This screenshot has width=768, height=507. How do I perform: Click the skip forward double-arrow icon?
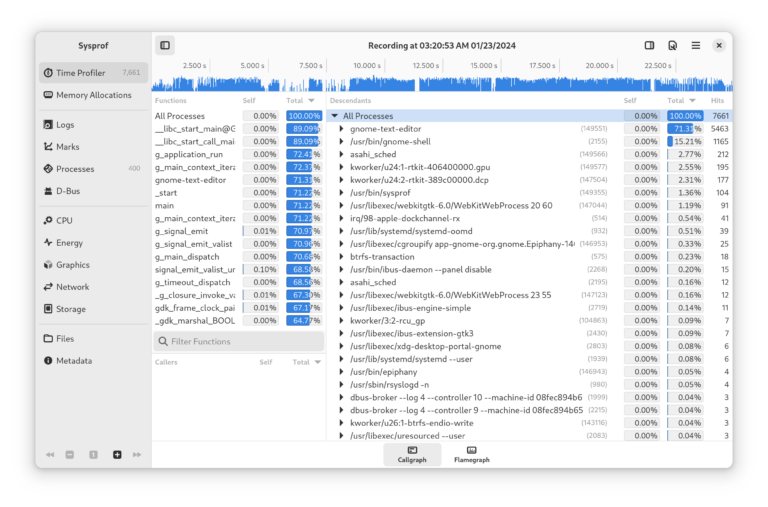click(137, 455)
